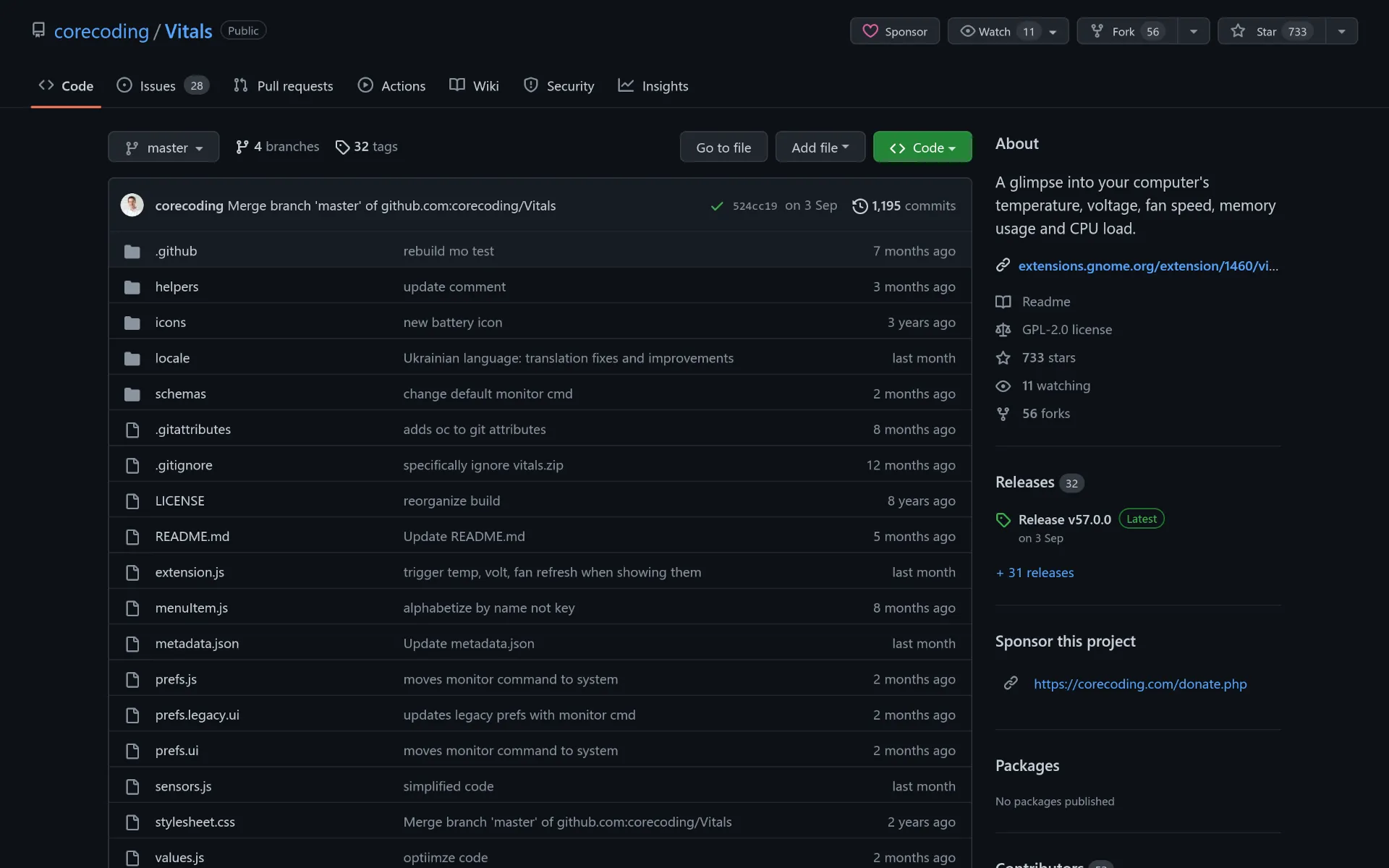
Task: Click the 56 forks fork icon
Action: click(x=1003, y=414)
